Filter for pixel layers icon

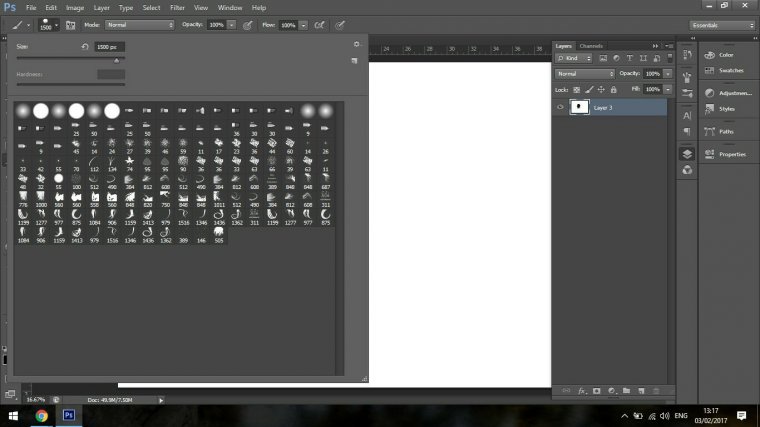coord(603,58)
